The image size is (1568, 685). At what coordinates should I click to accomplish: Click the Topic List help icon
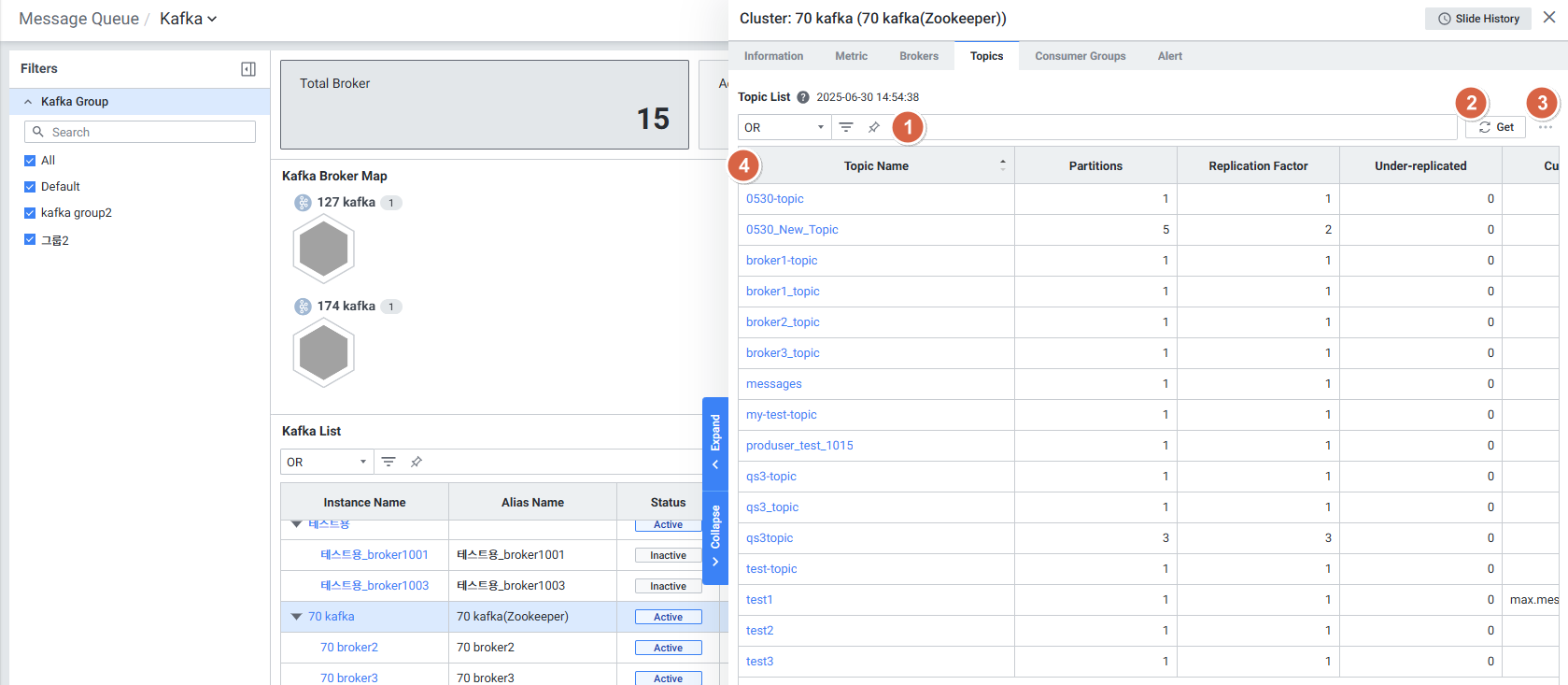pos(803,97)
